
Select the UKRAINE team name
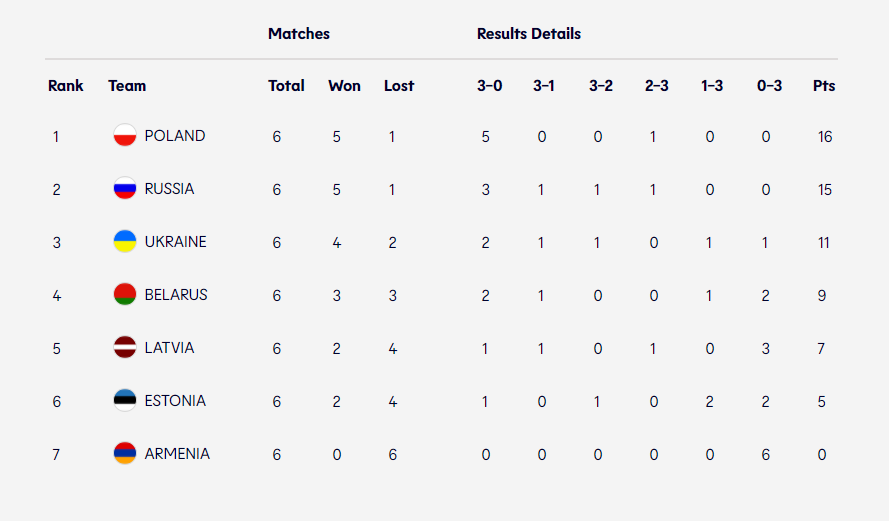coord(175,242)
